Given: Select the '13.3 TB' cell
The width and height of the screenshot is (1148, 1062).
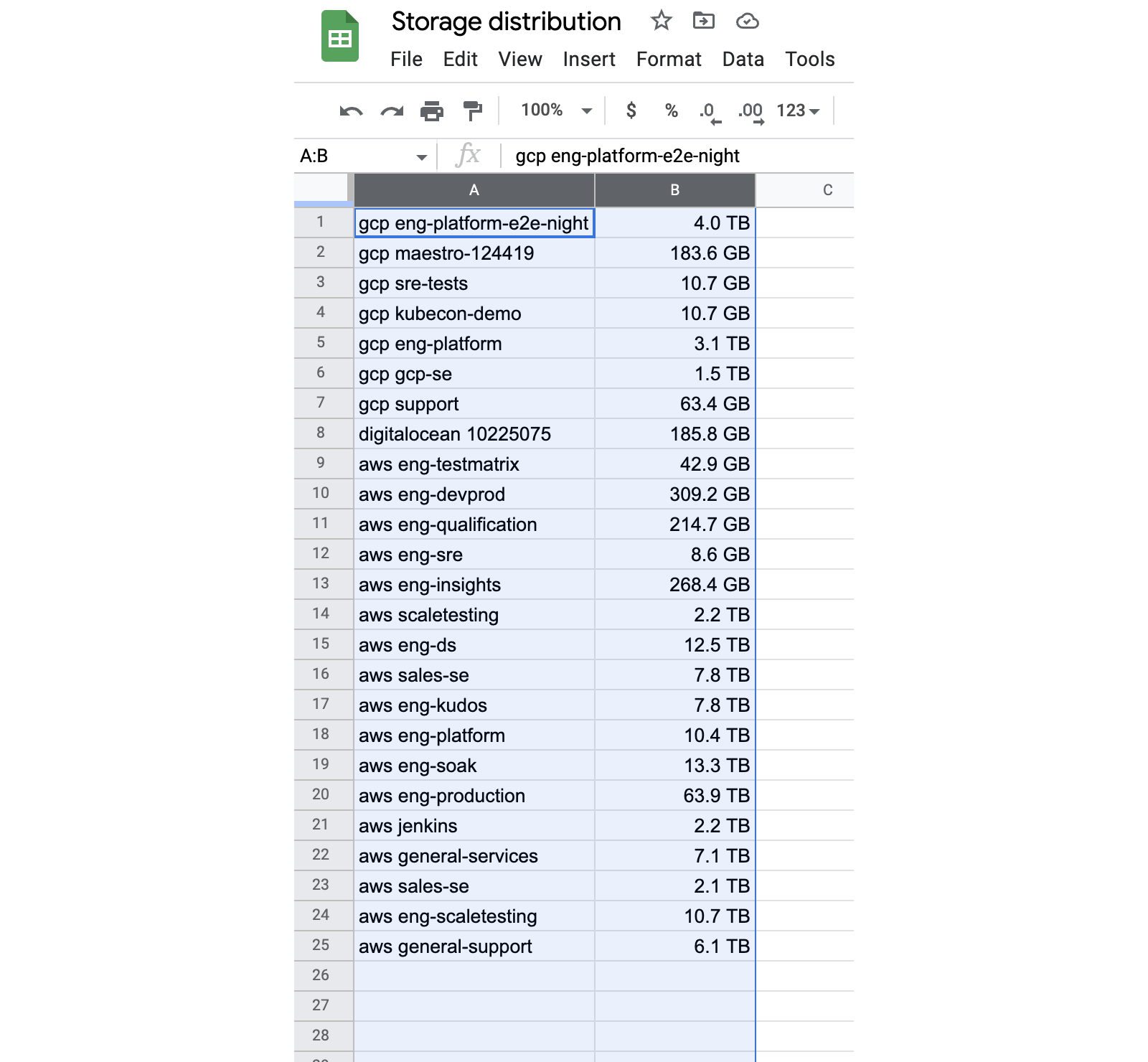Looking at the screenshot, I should tap(675, 765).
